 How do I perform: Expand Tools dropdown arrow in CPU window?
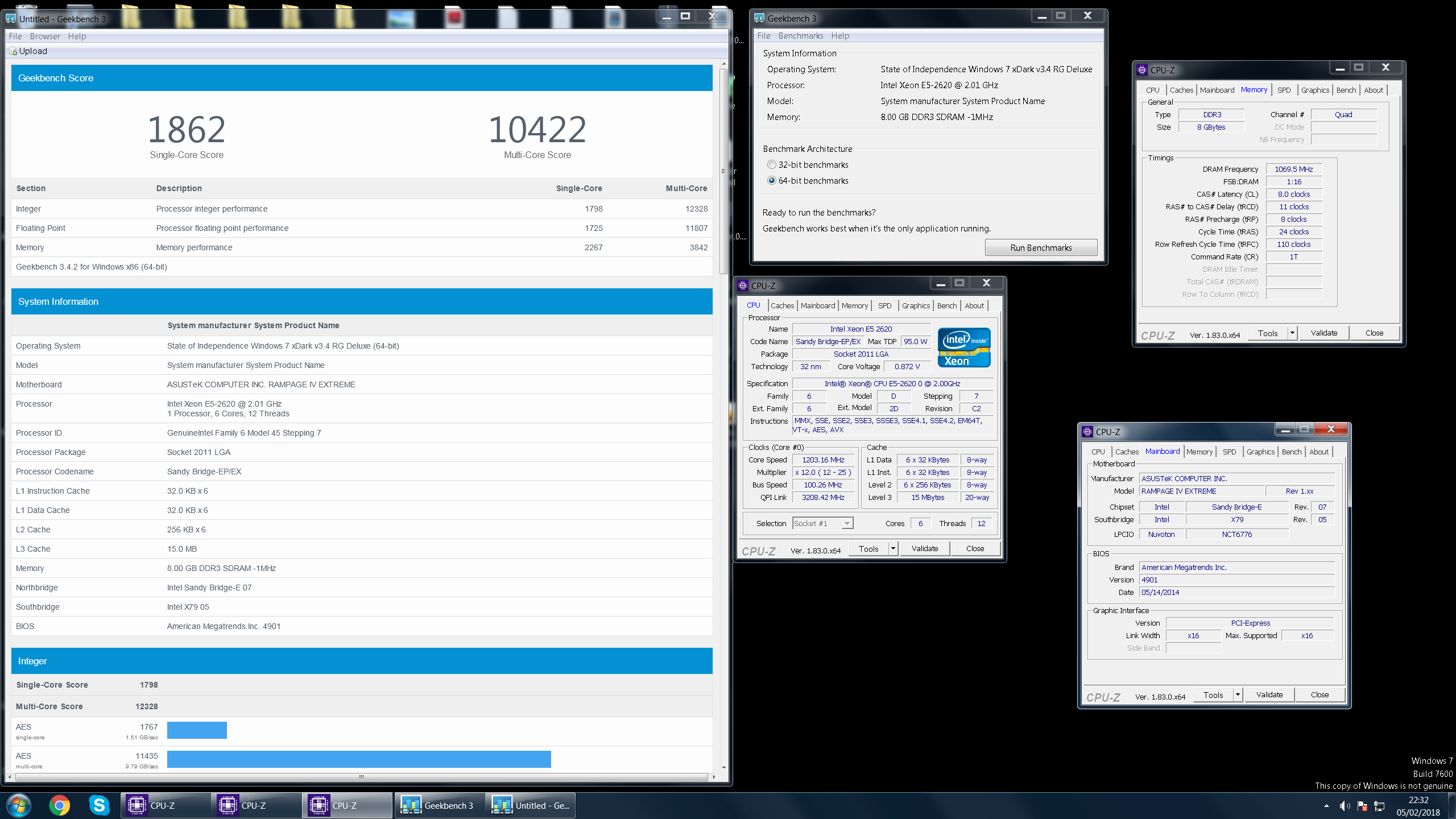893,549
